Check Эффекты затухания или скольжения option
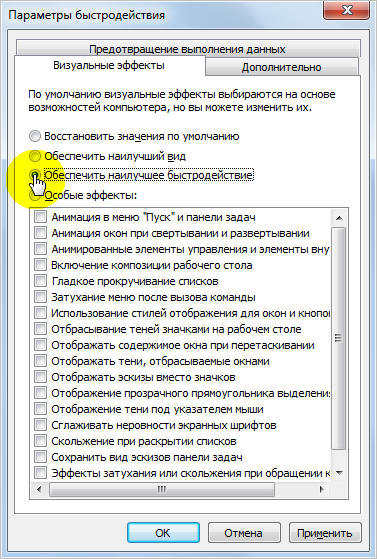377x559 pixels. click(40, 473)
